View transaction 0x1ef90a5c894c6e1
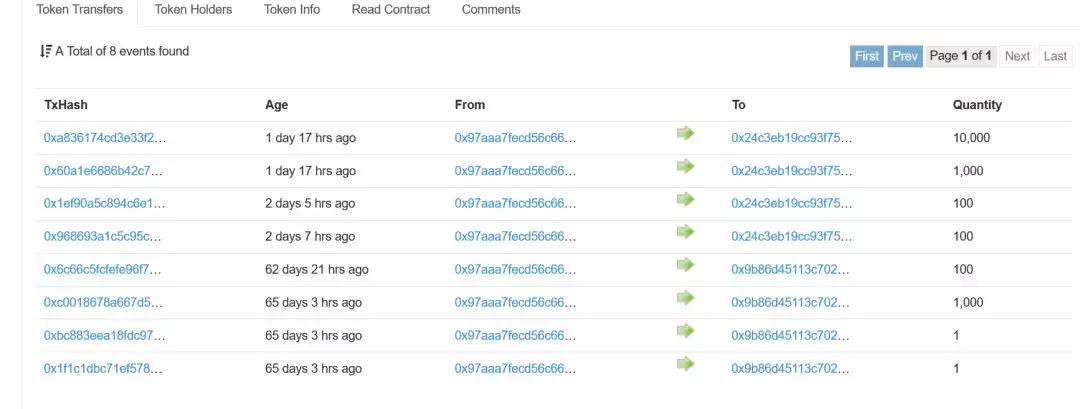Image resolution: width=1080 pixels, height=409 pixels. point(104,204)
